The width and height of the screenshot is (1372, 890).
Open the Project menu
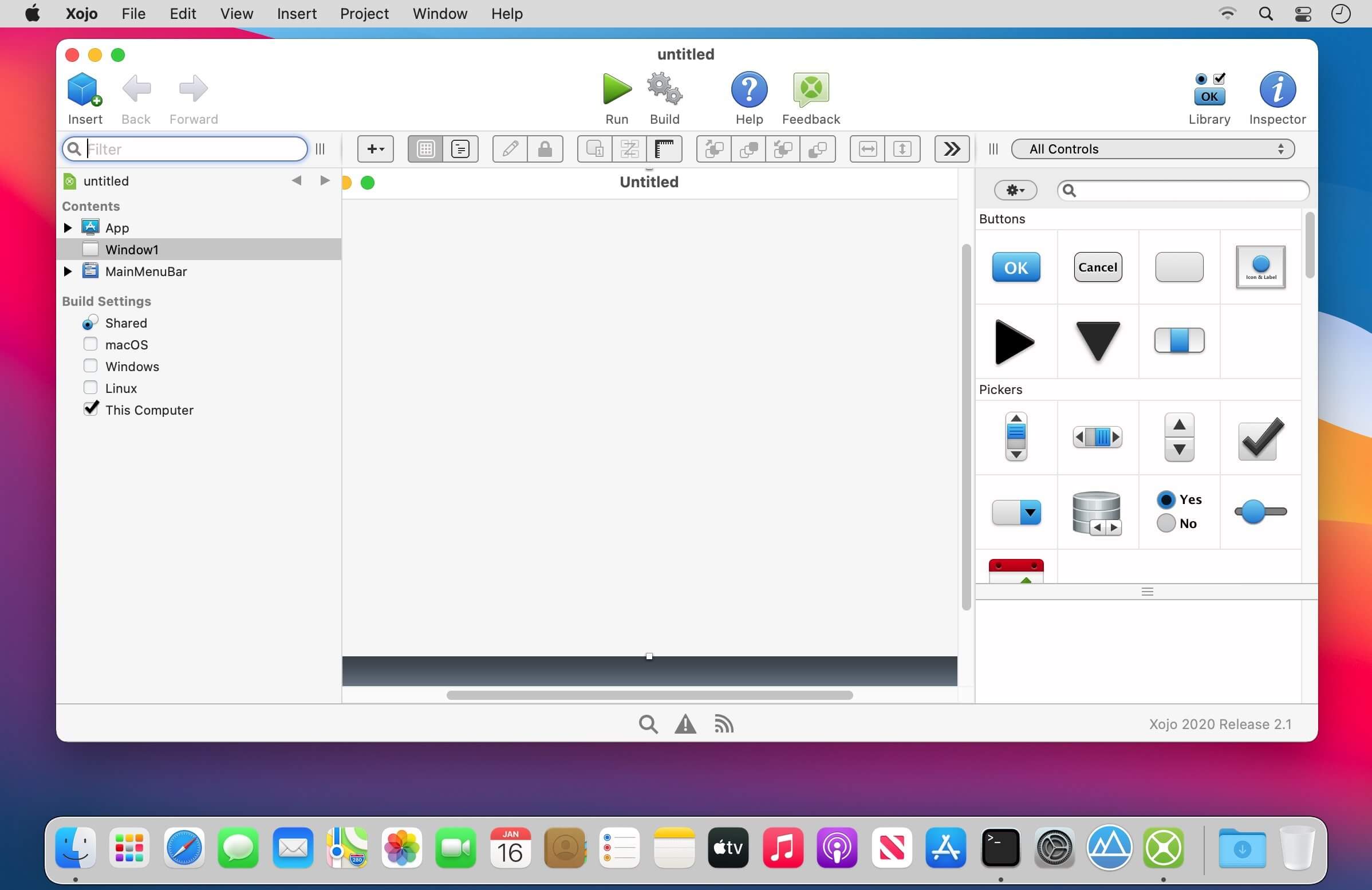click(x=364, y=14)
